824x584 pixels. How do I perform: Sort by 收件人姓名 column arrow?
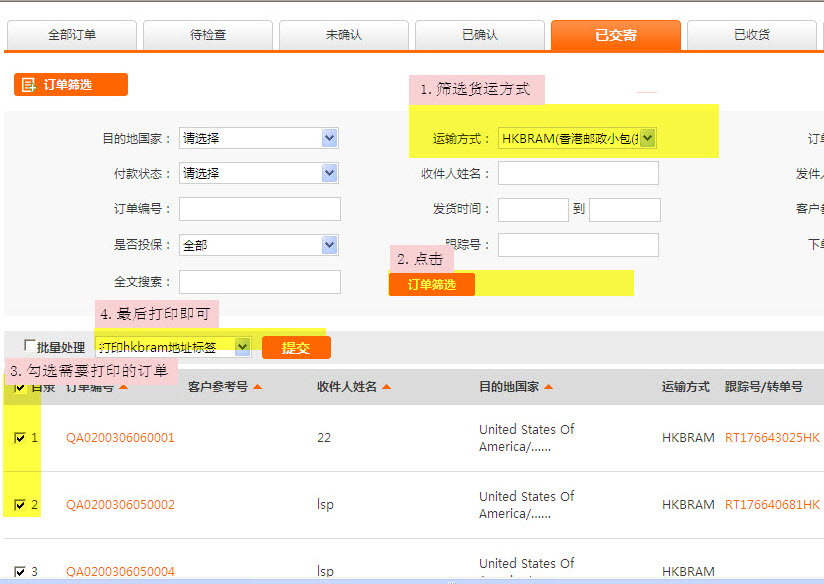coord(386,387)
